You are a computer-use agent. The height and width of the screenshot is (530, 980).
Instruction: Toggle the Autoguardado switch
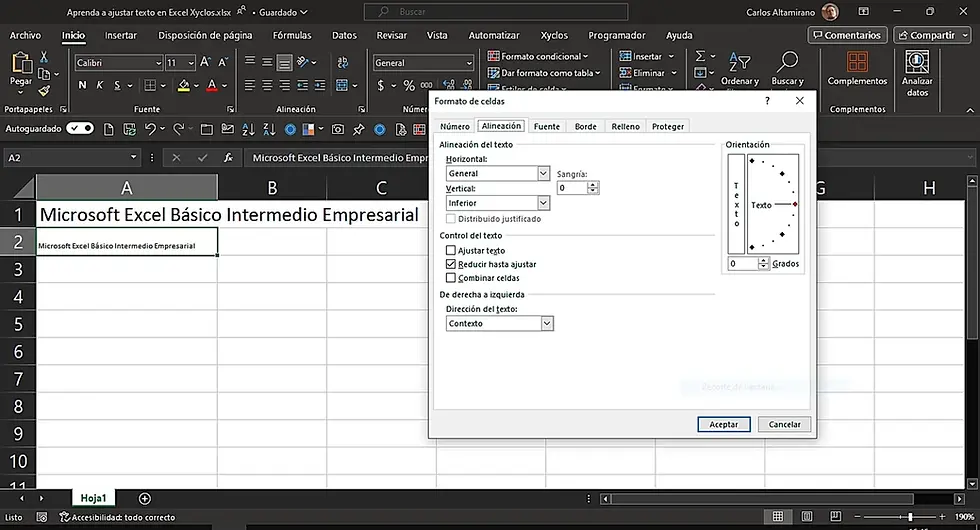pos(80,128)
